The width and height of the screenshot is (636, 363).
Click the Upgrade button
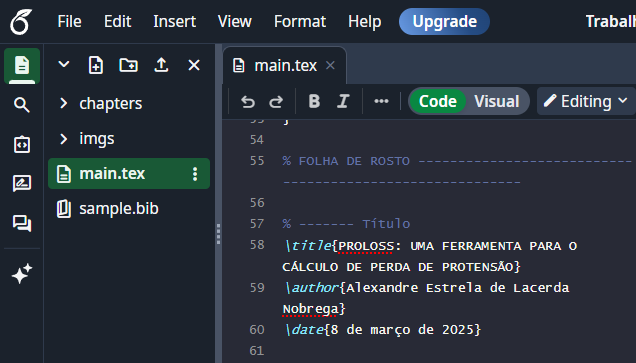tap(444, 21)
